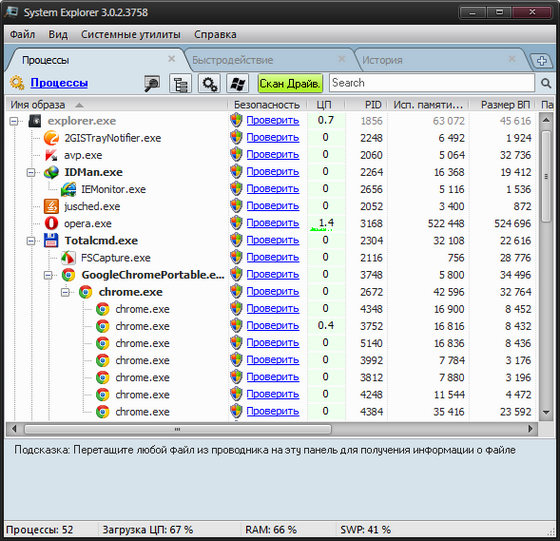Close the История tab with its X

(512, 59)
